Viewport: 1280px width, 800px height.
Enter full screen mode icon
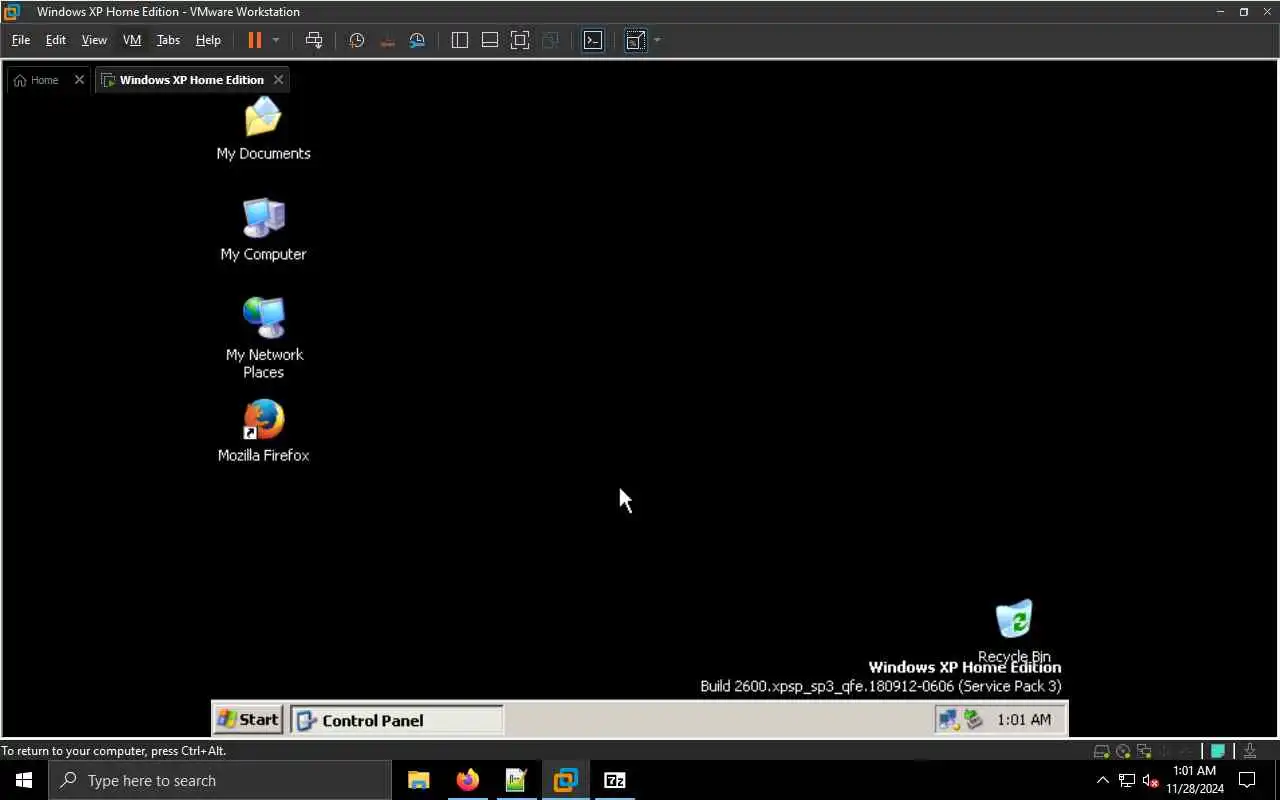tap(520, 40)
